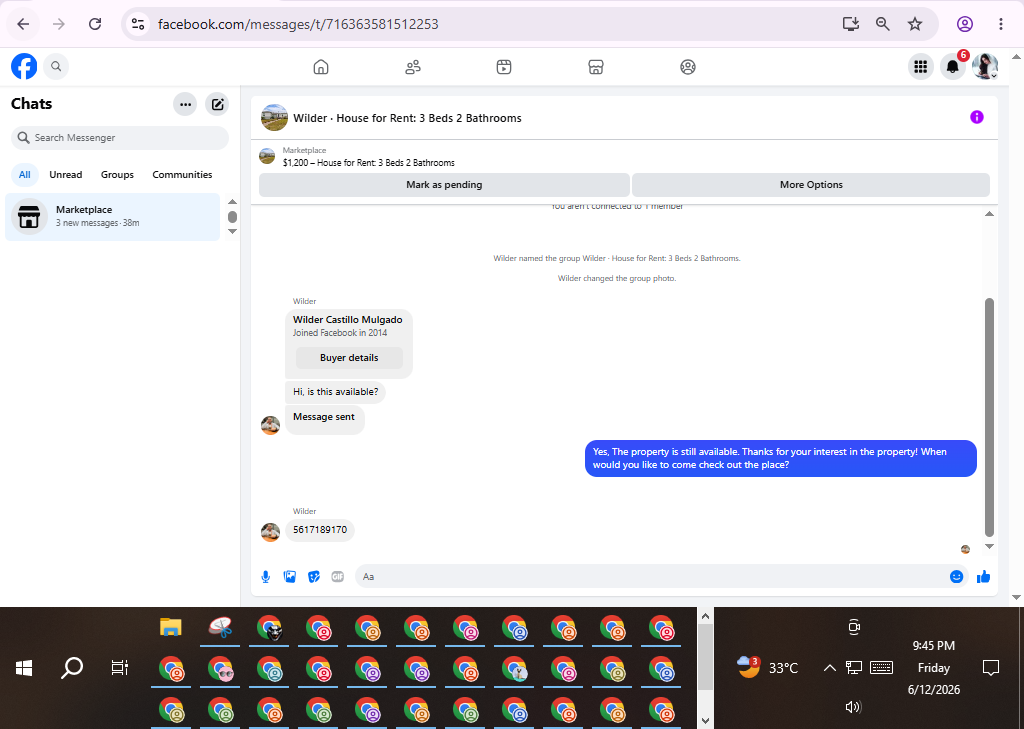Click Mark as pending button
1024x729 pixels.
(444, 185)
